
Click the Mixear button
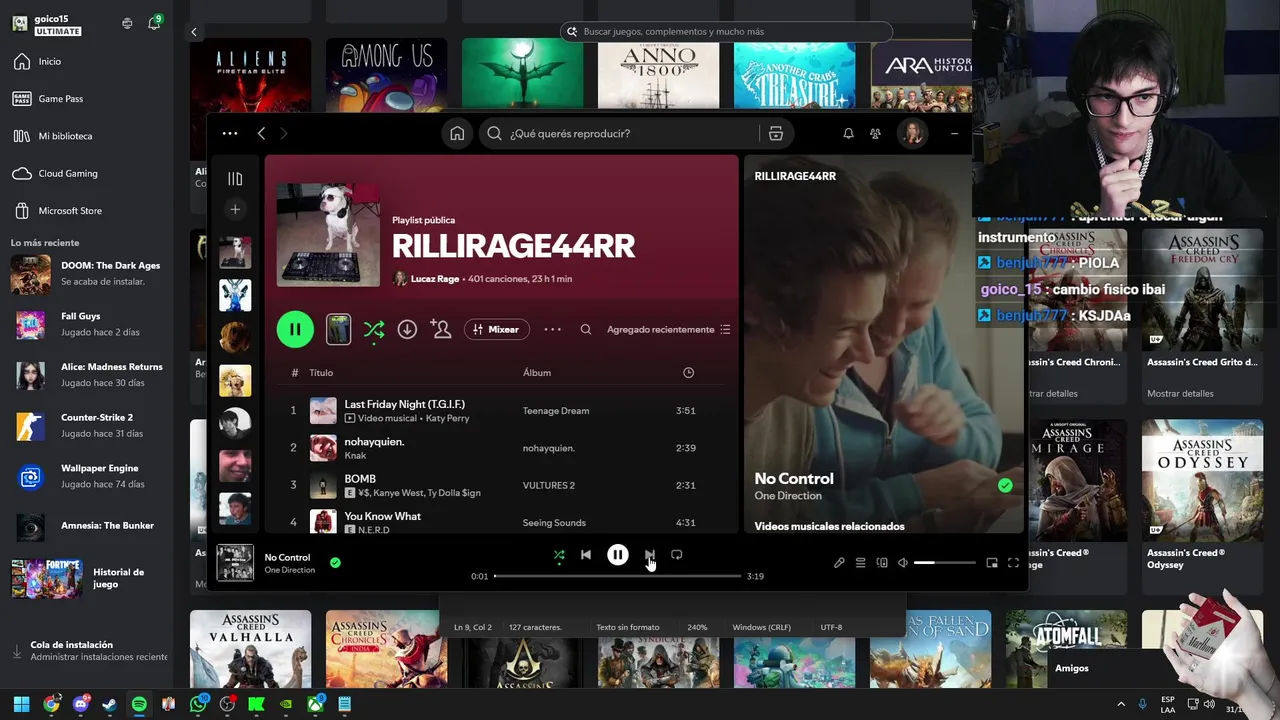(496, 329)
